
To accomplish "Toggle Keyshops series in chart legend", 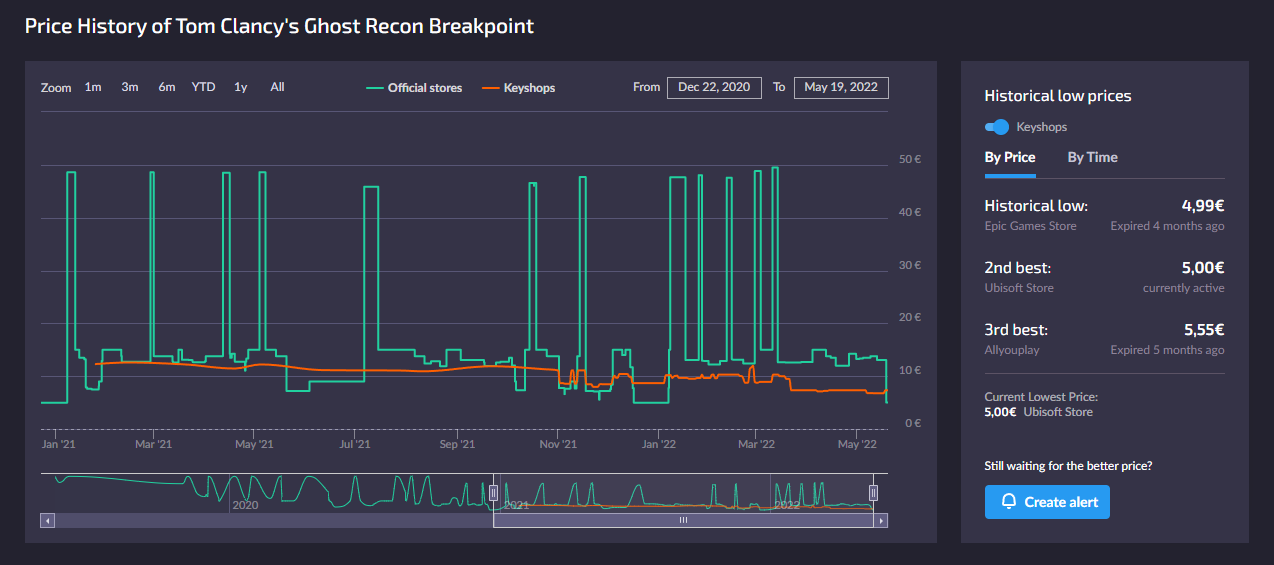I will (x=518, y=88).
